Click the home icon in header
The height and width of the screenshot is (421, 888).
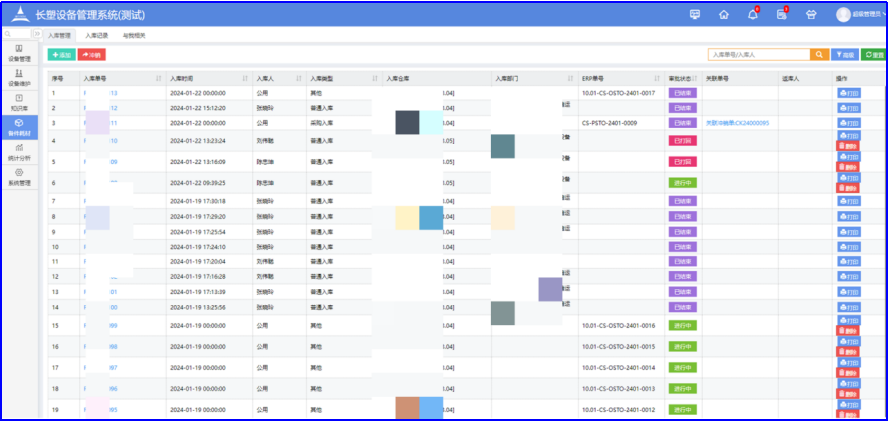click(723, 14)
